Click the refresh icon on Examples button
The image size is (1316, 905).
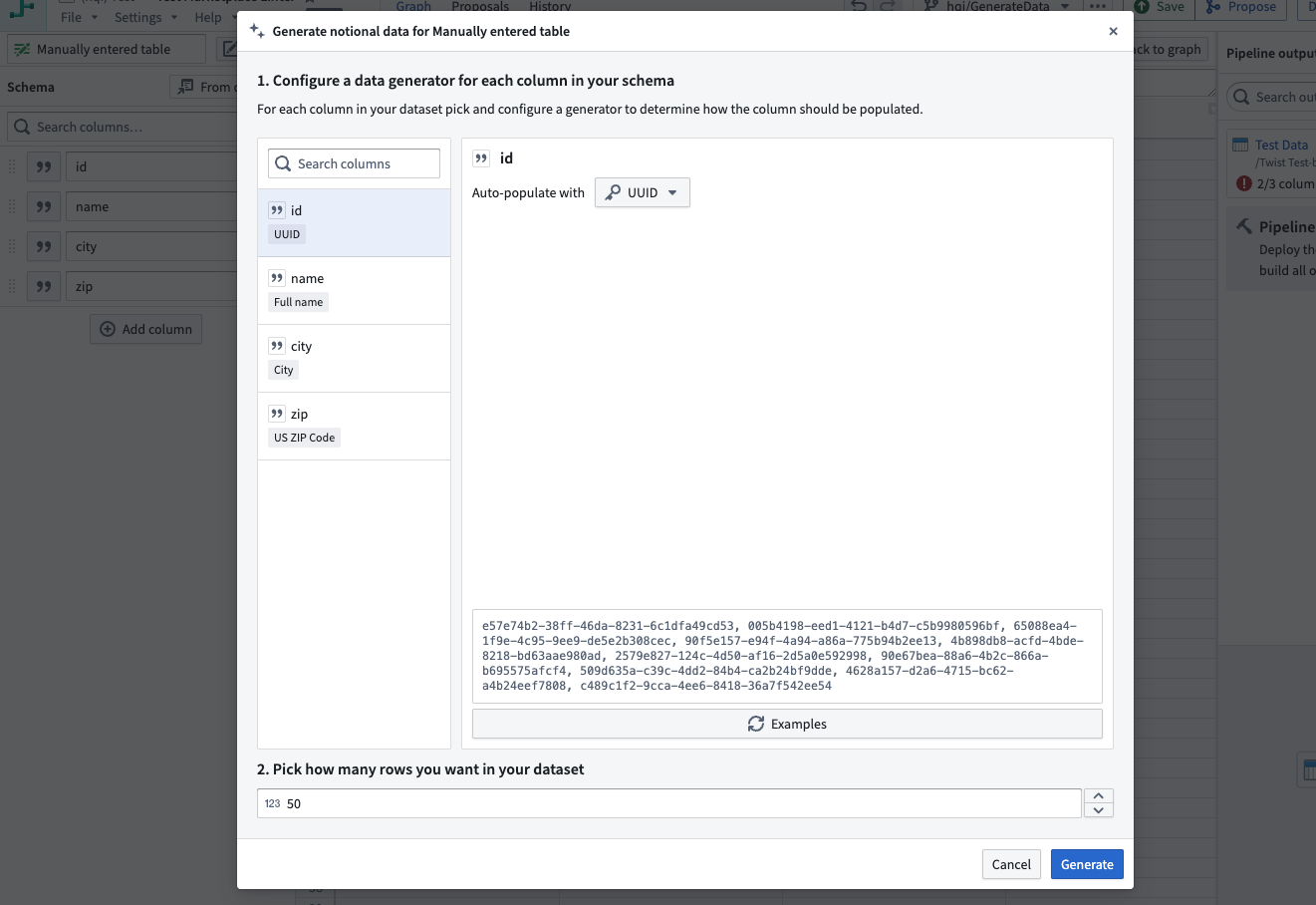point(756,724)
